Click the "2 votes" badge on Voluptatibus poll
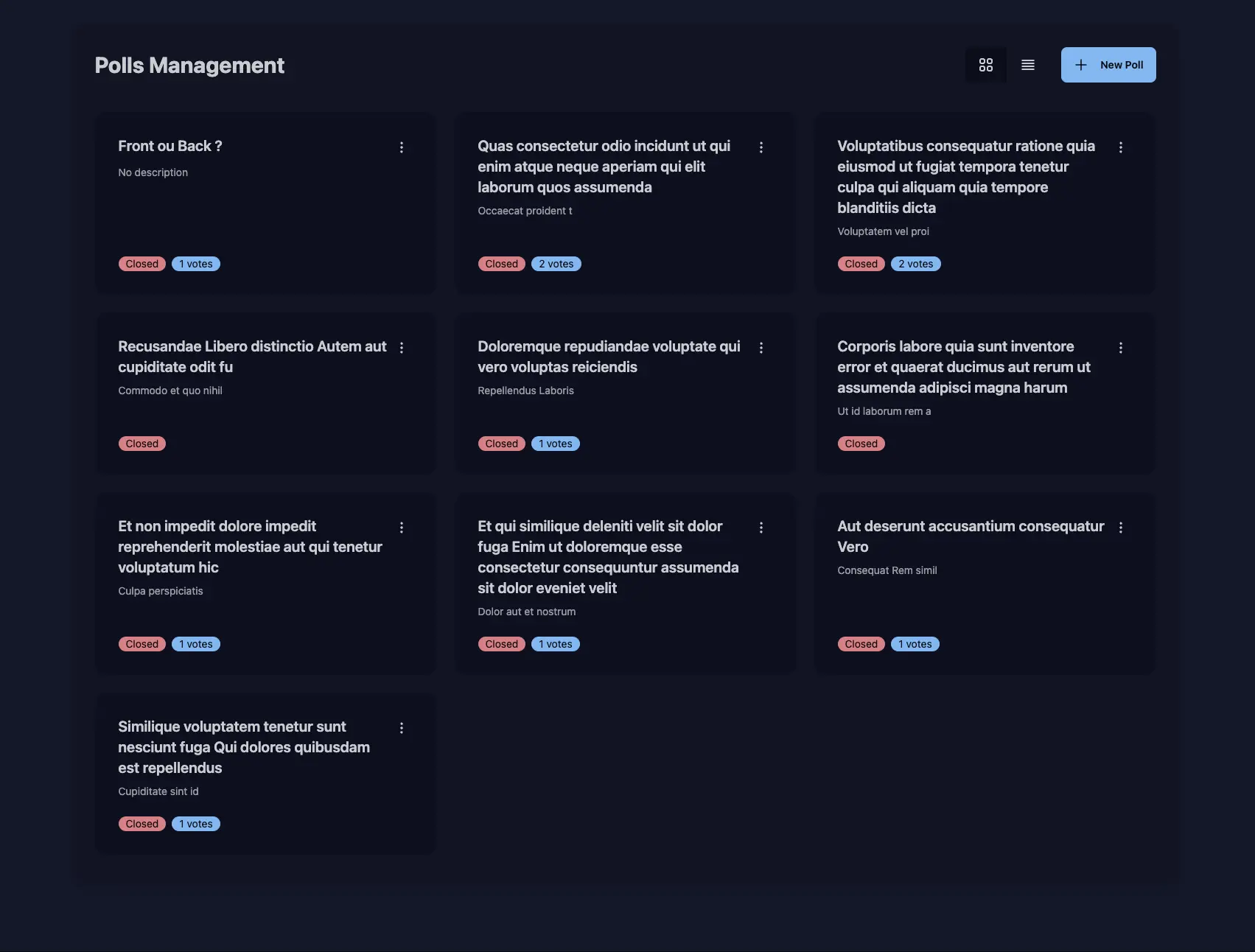This screenshot has width=1255, height=952. 915,263
